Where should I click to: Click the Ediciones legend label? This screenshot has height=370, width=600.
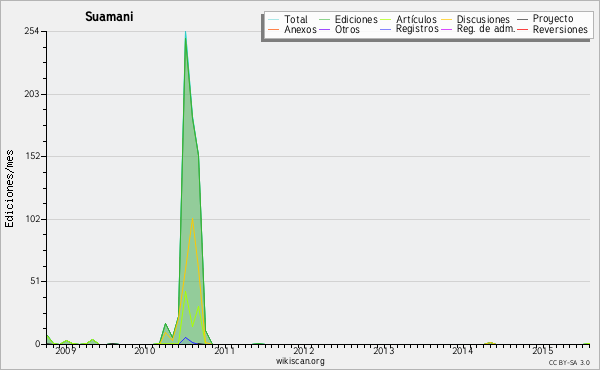pyautogui.click(x=356, y=19)
